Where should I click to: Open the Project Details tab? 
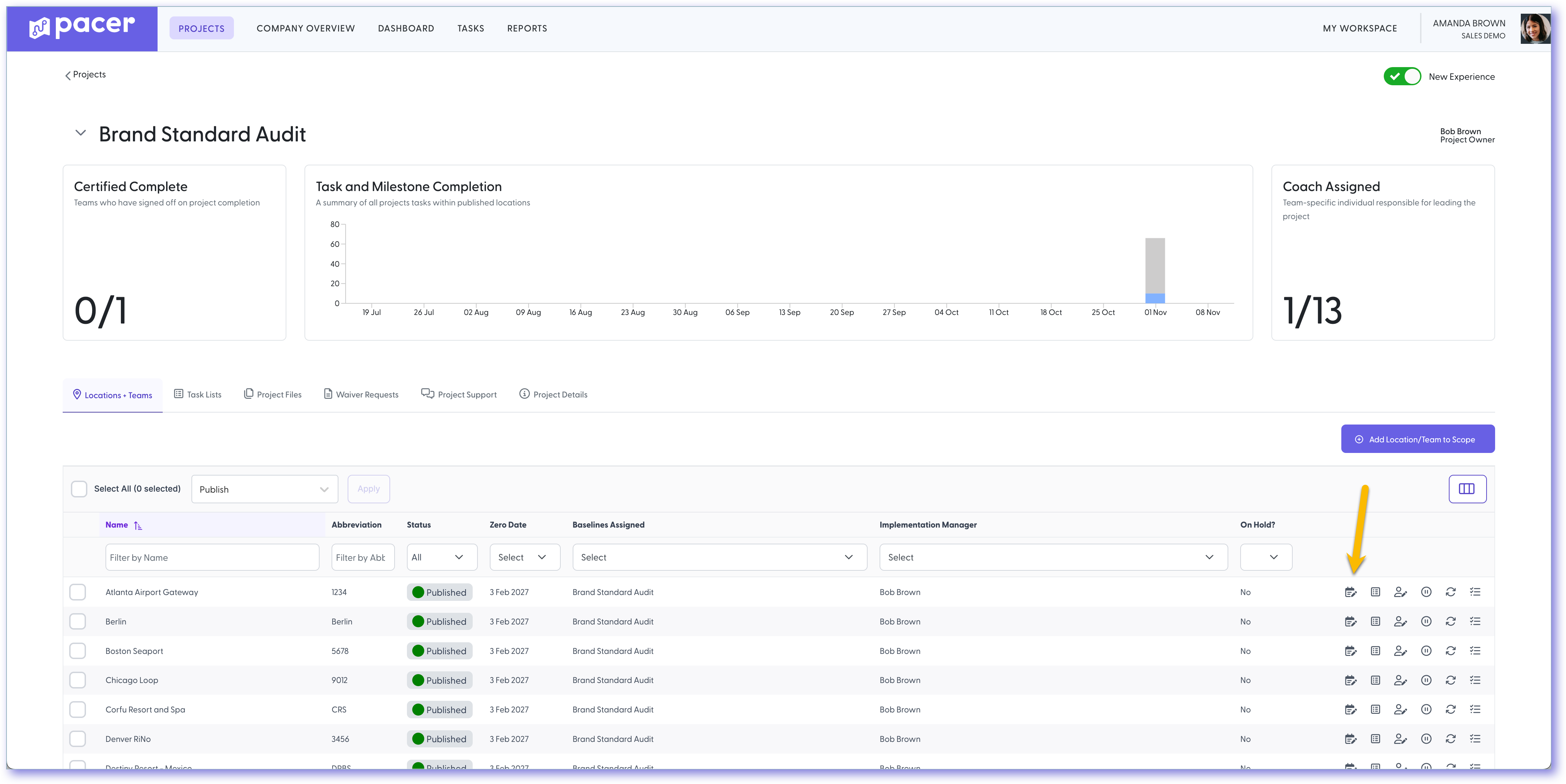point(553,394)
